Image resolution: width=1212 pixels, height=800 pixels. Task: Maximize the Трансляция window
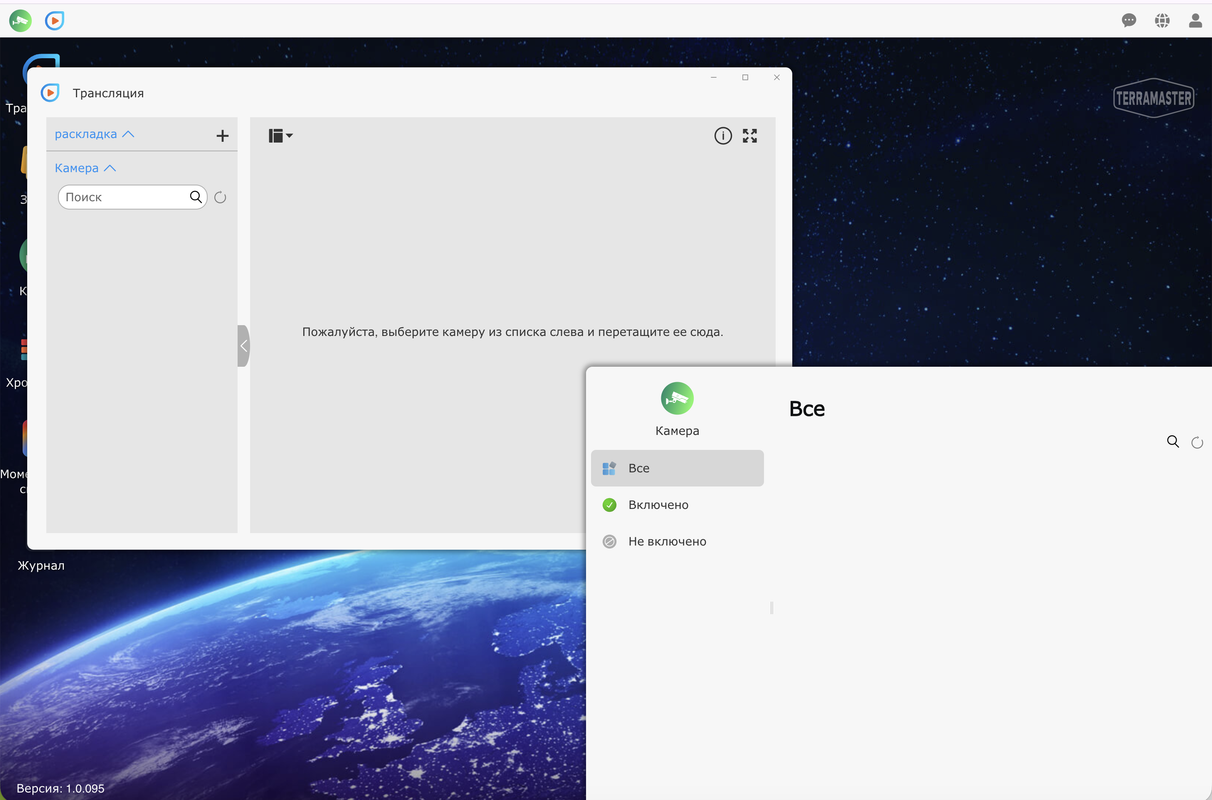point(745,77)
